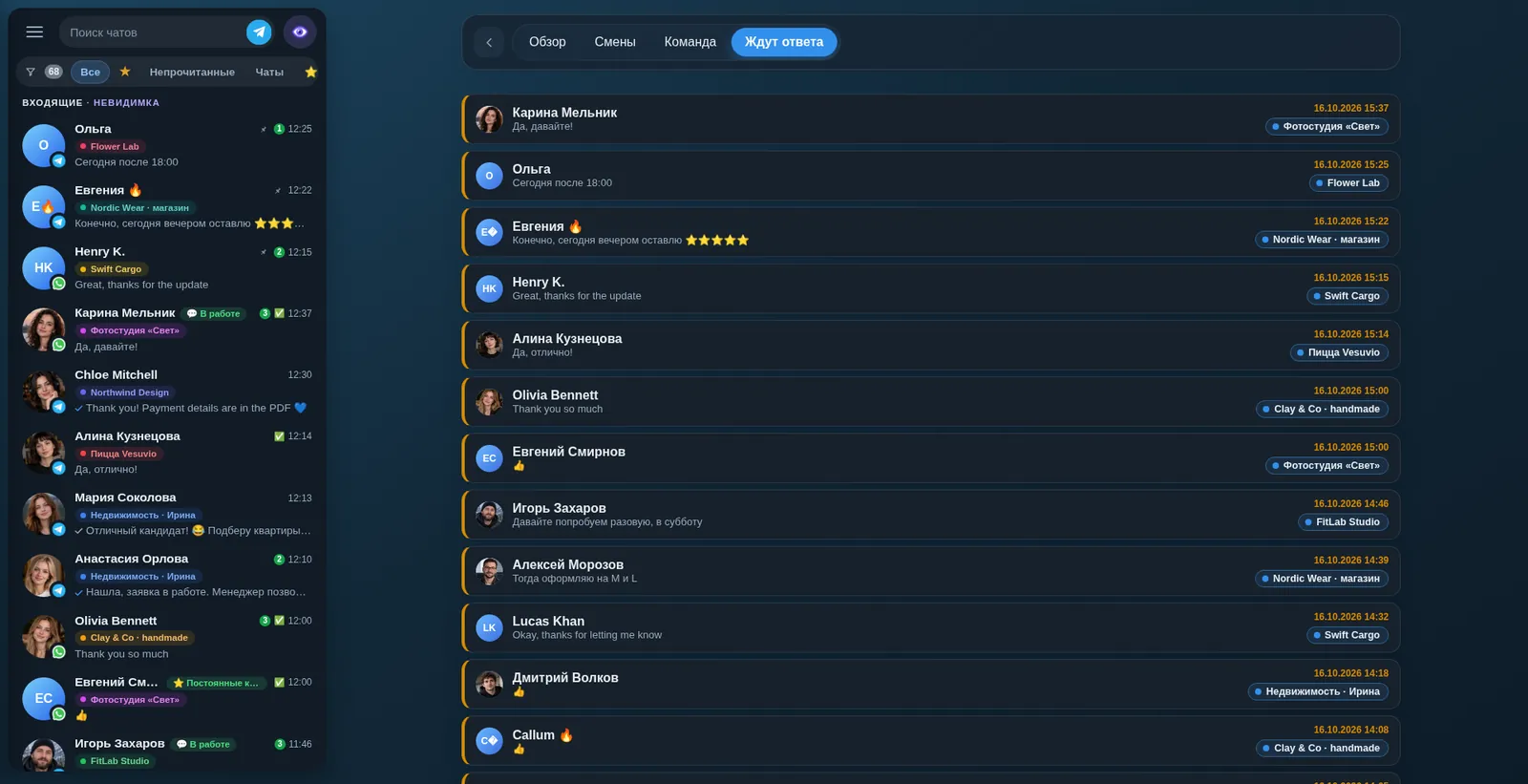This screenshot has width=1528, height=784.
Task: Click timestamp 16.10.2026 15:00 on Olivia Bennett card
Action: 1350,391
